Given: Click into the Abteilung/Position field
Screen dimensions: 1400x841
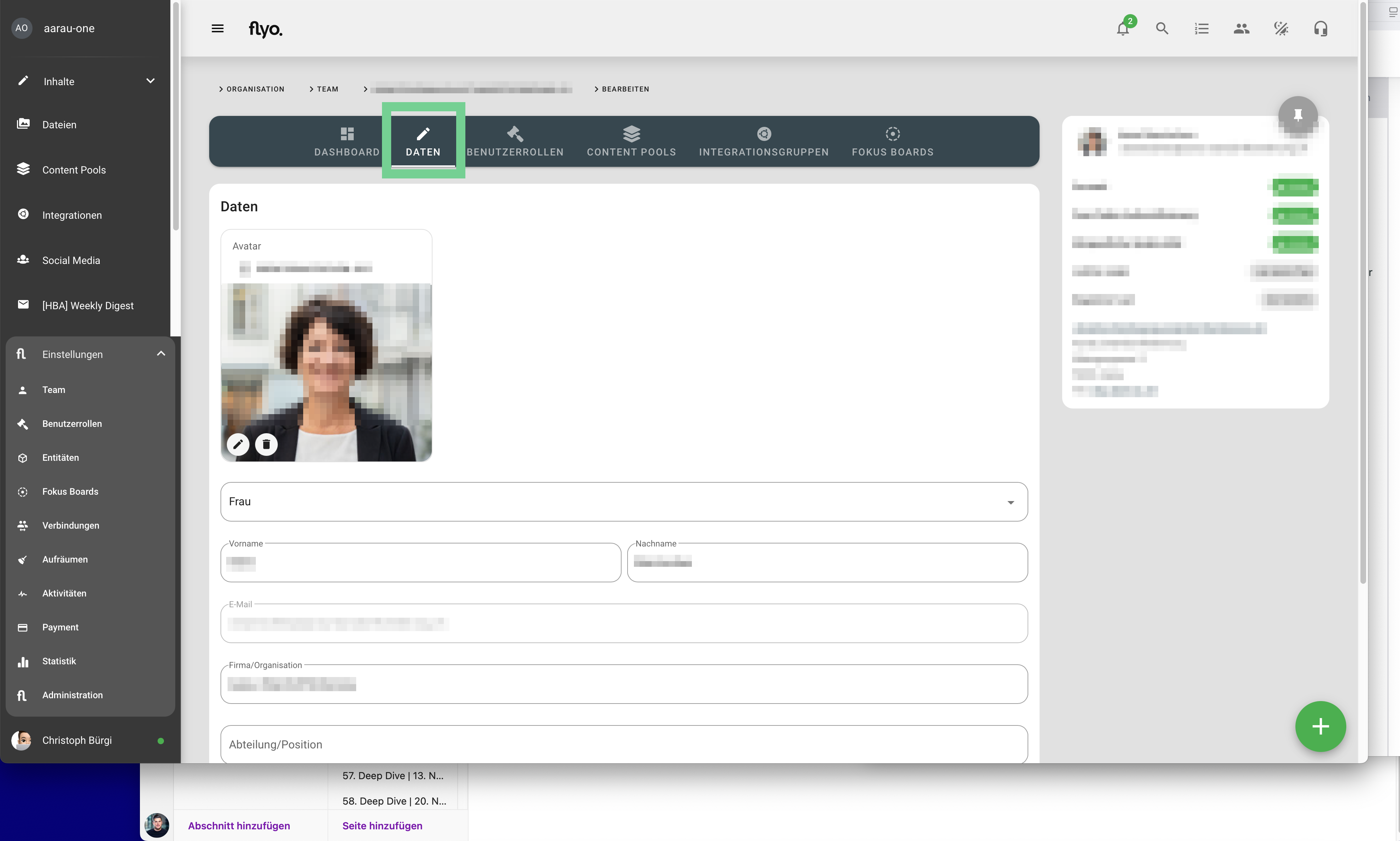Looking at the screenshot, I should pos(623,744).
